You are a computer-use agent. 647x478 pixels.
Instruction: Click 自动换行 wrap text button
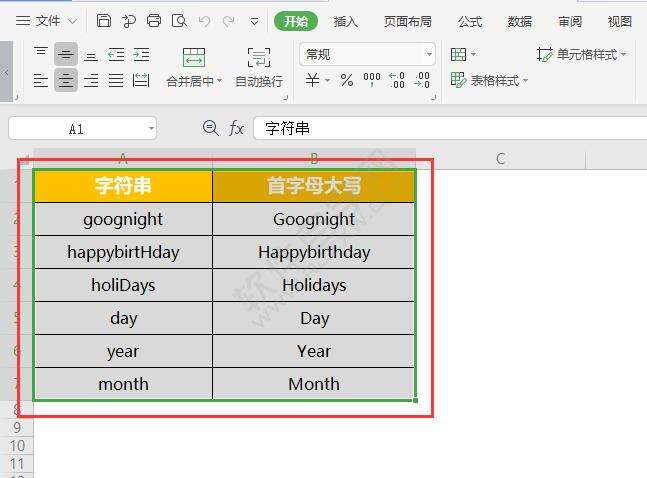click(x=259, y=68)
